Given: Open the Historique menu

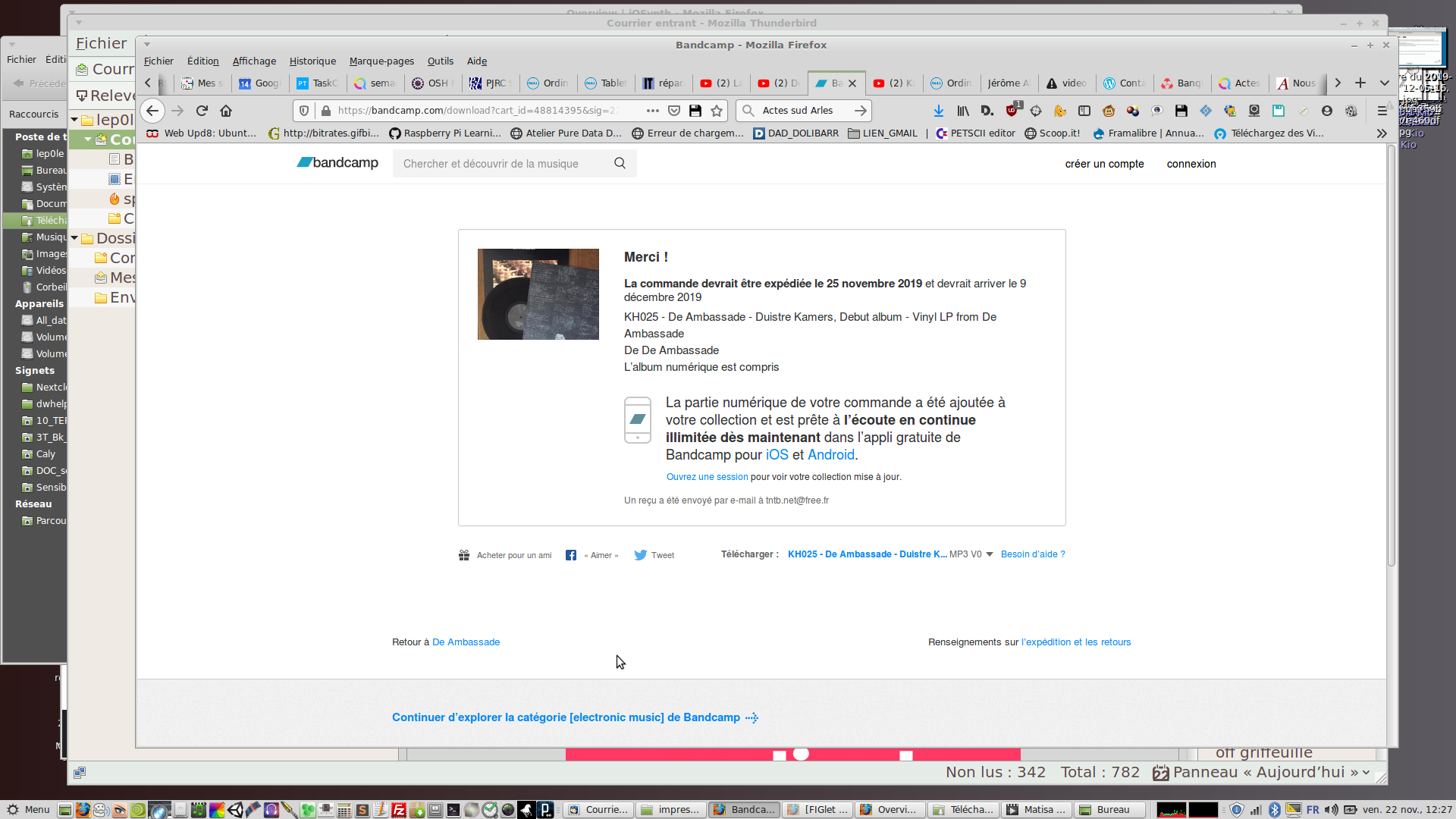Looking at the screenshot, I should pyautogui.click(x=312, y=61).
